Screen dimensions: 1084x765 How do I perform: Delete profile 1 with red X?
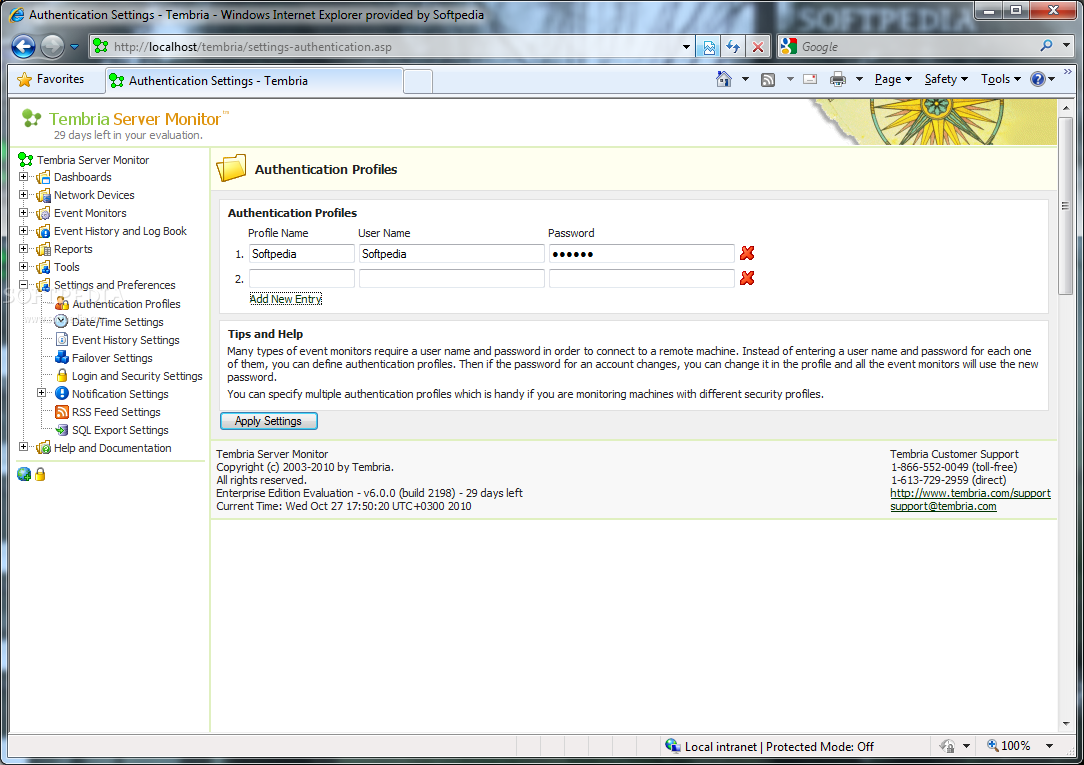pos(747,254)
